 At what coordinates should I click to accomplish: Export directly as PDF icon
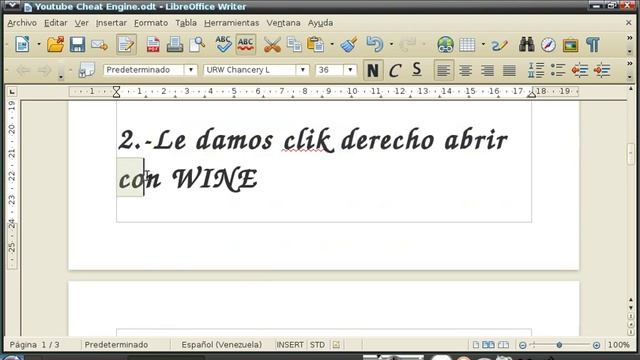click(153, 44)
